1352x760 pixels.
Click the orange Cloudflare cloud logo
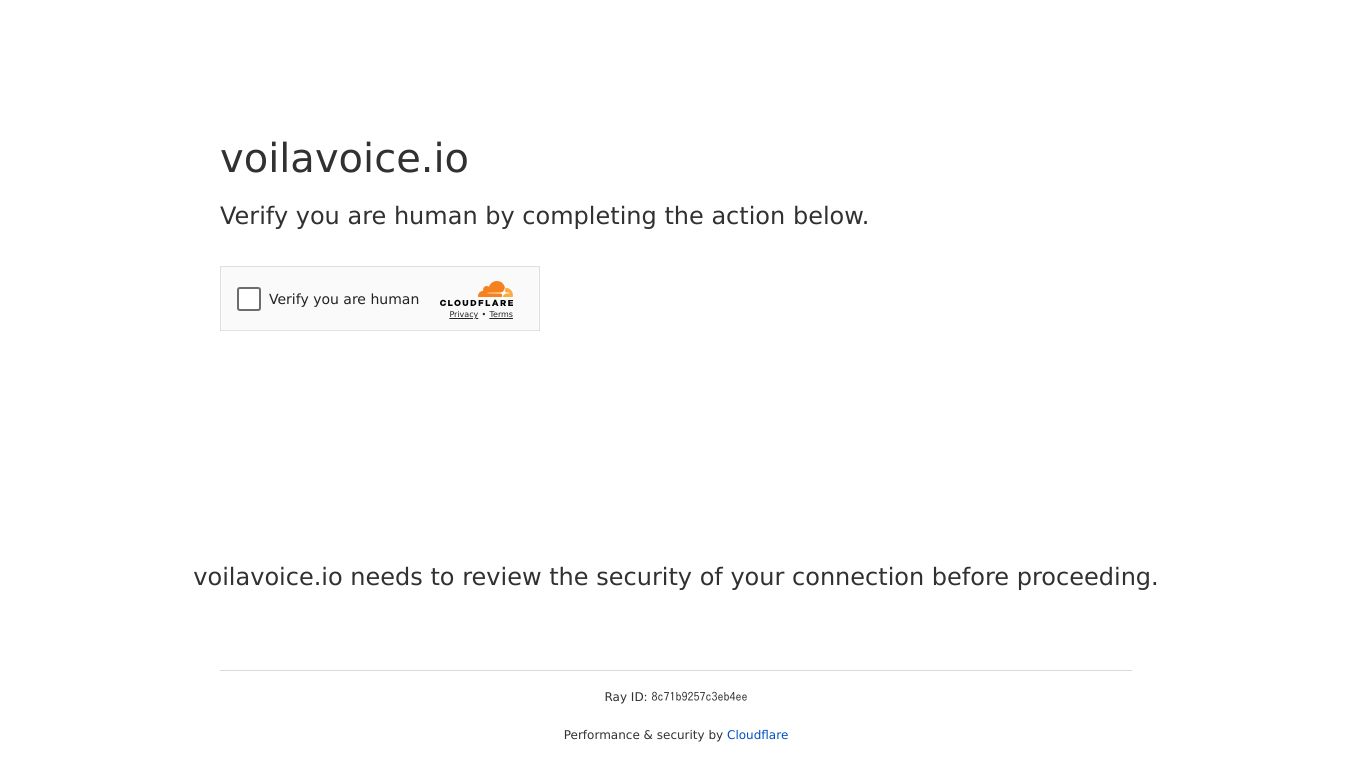[x=494, y=290]
